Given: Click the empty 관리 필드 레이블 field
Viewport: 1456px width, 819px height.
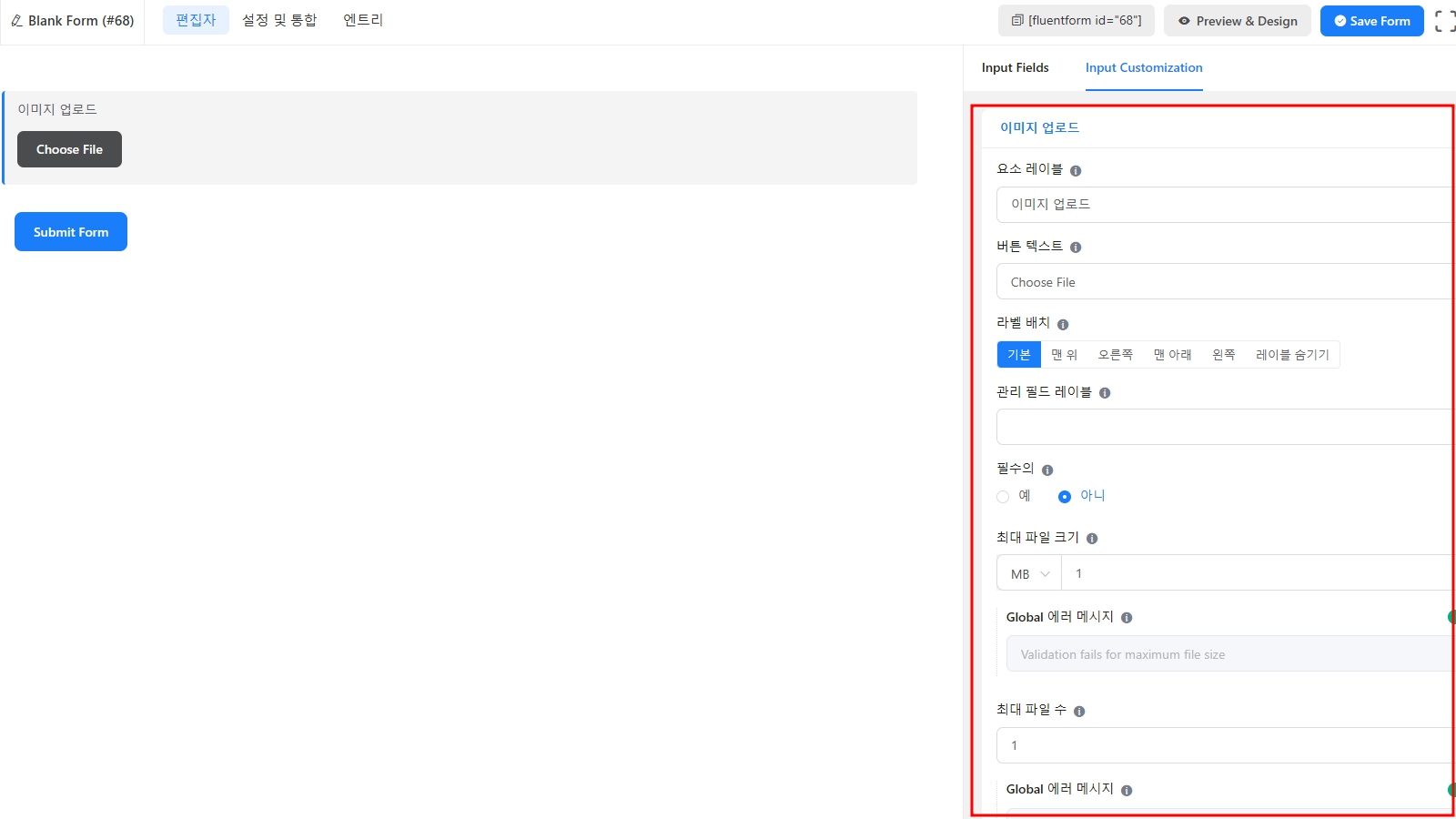Looking at the screenshot, I should tap(1225, 427).
